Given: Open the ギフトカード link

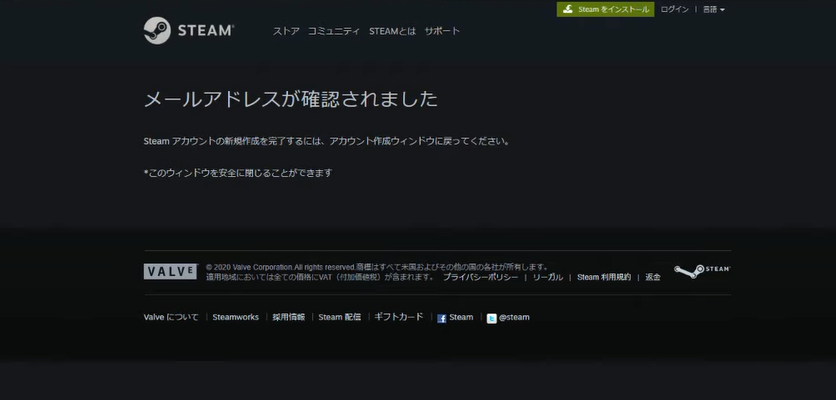Looking at the screenshot, I should pos(399,317).
